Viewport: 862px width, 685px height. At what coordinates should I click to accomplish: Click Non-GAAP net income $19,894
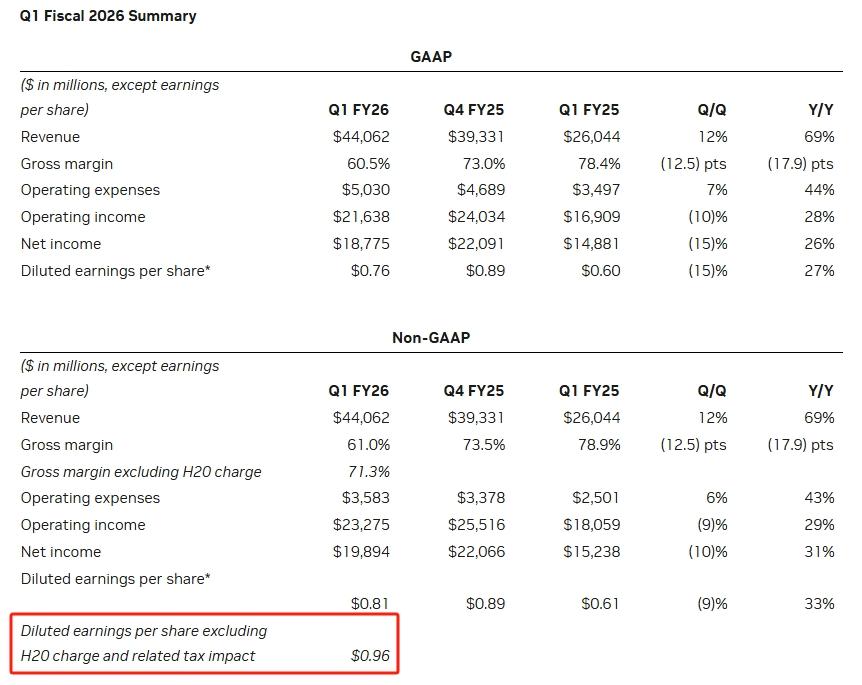361,552
